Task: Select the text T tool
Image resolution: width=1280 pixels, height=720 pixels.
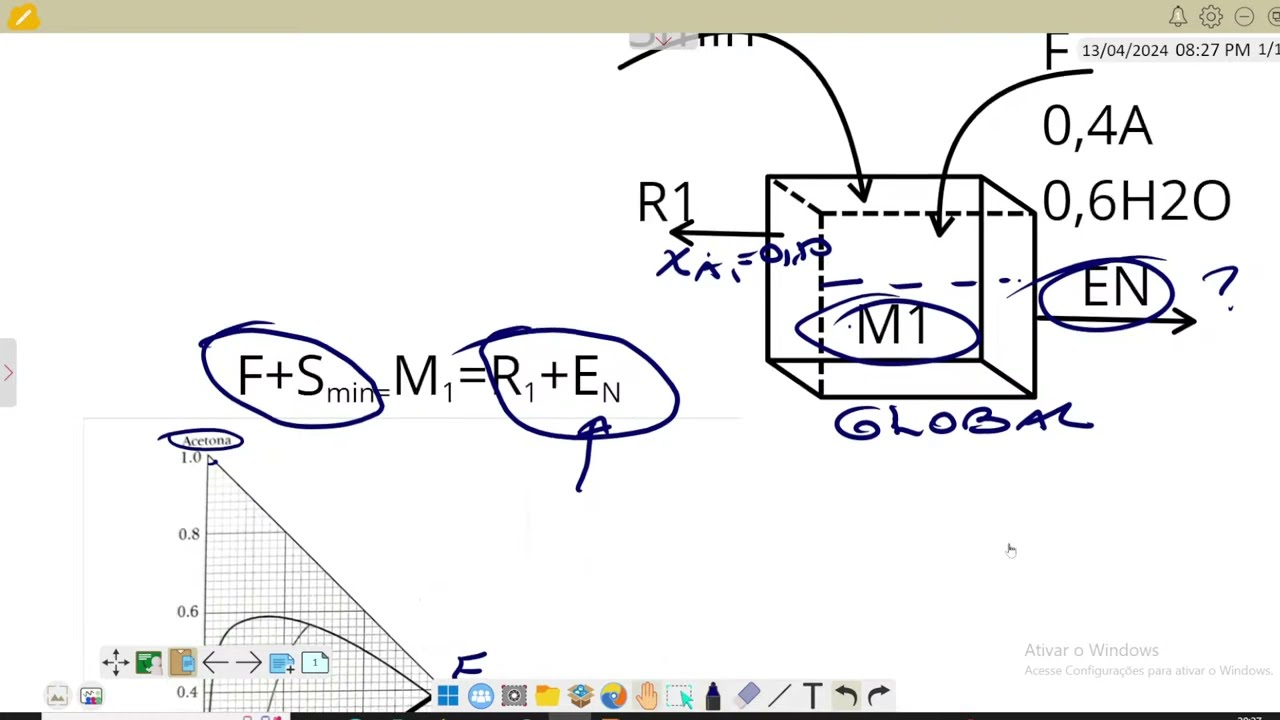Action: 812,696
